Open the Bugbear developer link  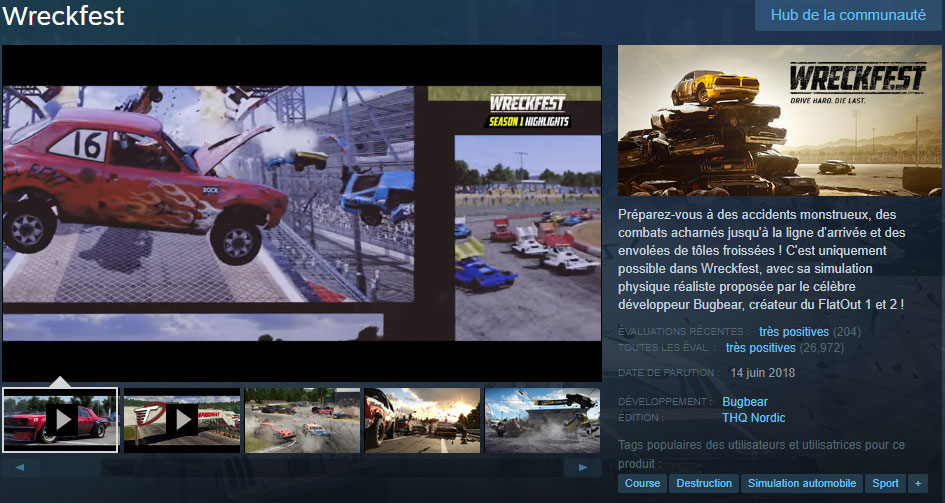point(745,402)
